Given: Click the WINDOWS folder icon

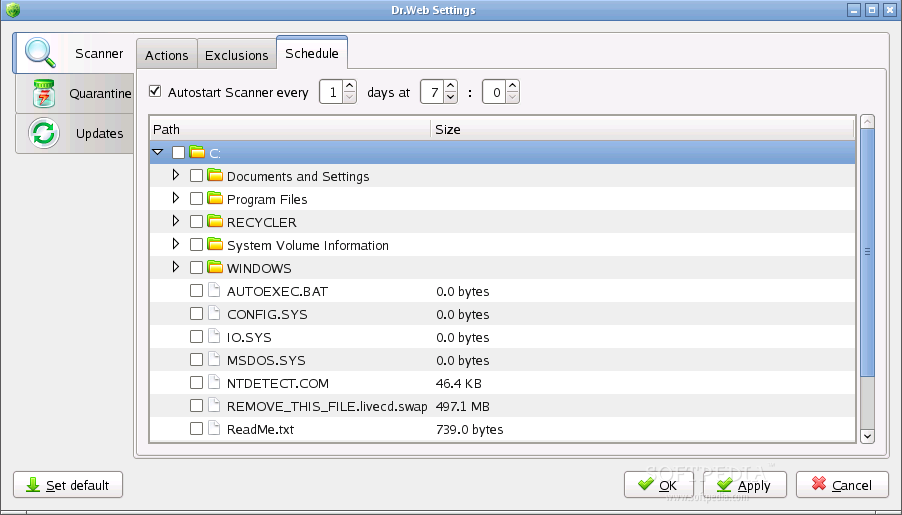Looking at the screenshot, I should coord(215,267).
